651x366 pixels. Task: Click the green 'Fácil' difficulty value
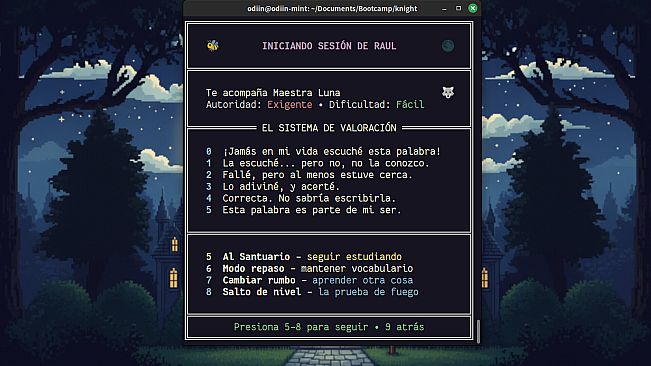(x=410, y=104)
